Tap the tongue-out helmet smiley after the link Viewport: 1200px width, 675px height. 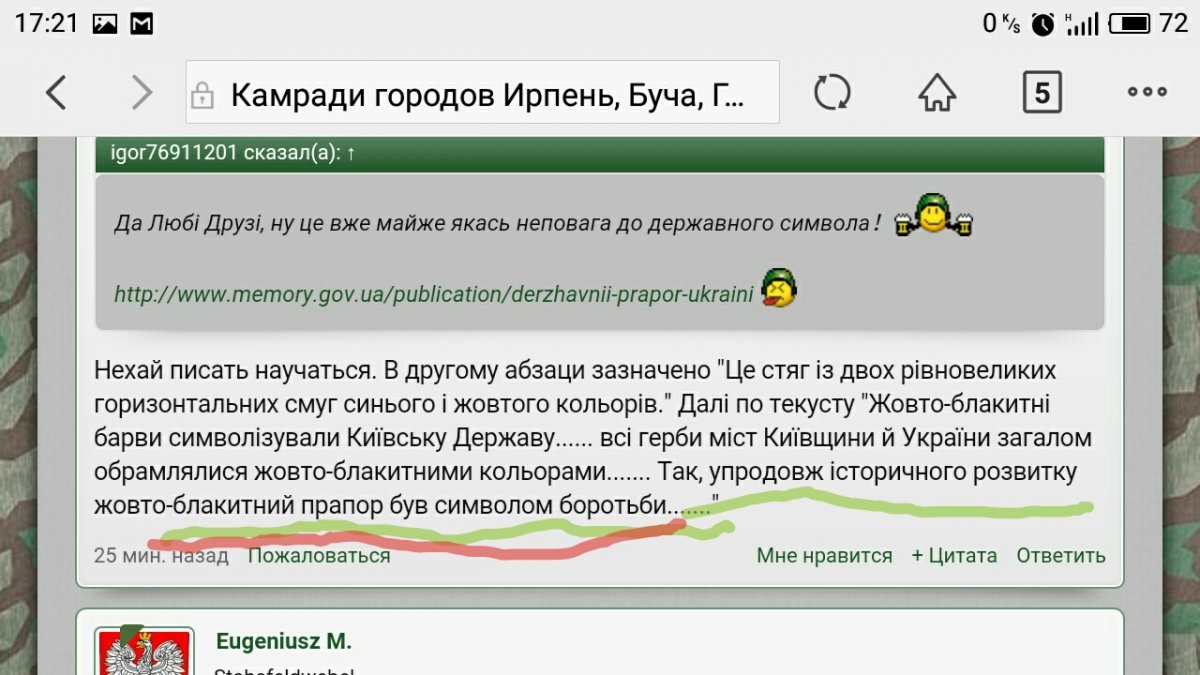778,288
